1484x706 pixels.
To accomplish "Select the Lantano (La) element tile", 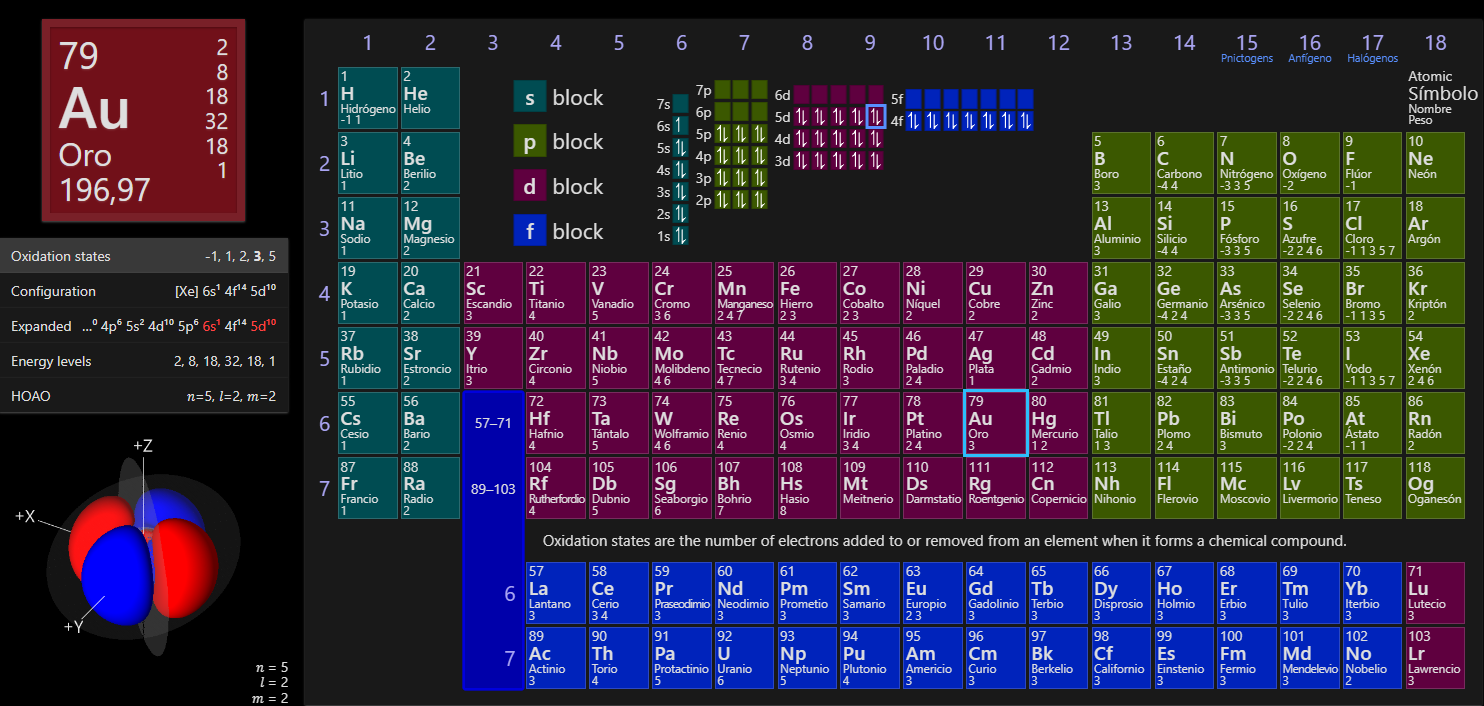I will 556,593.
